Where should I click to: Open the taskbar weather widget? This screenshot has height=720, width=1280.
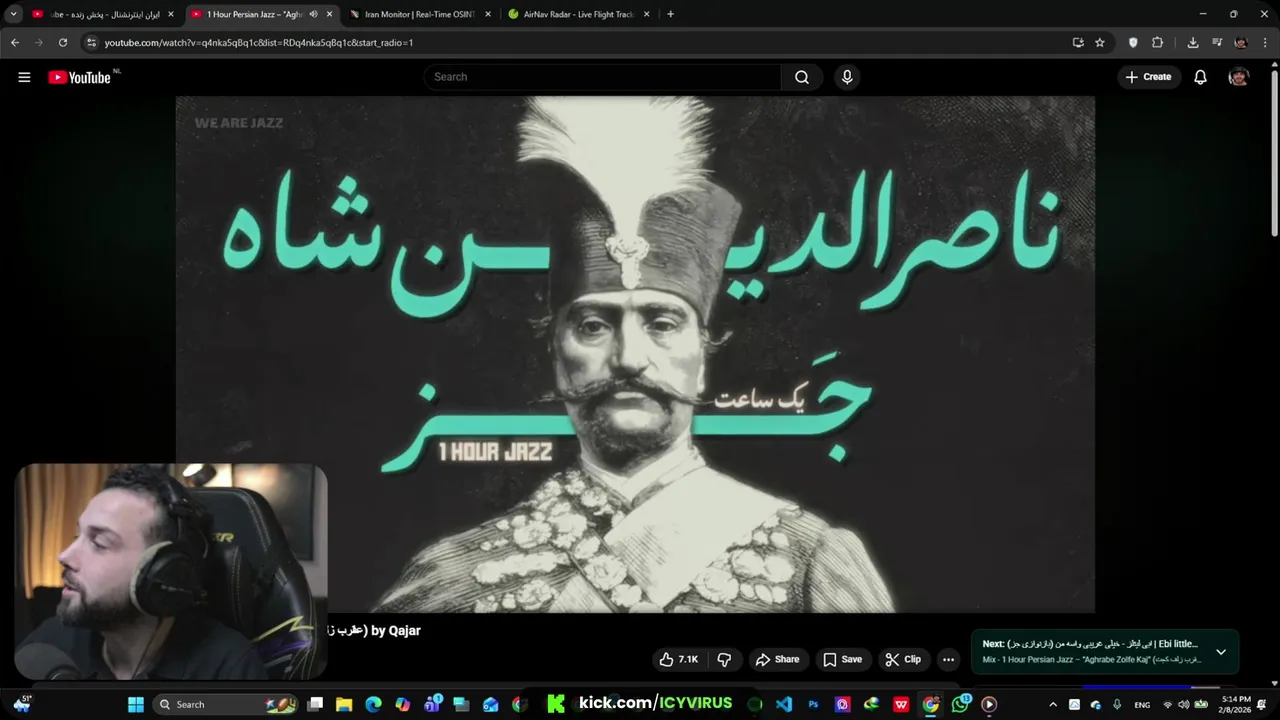(x=22, y=704)
